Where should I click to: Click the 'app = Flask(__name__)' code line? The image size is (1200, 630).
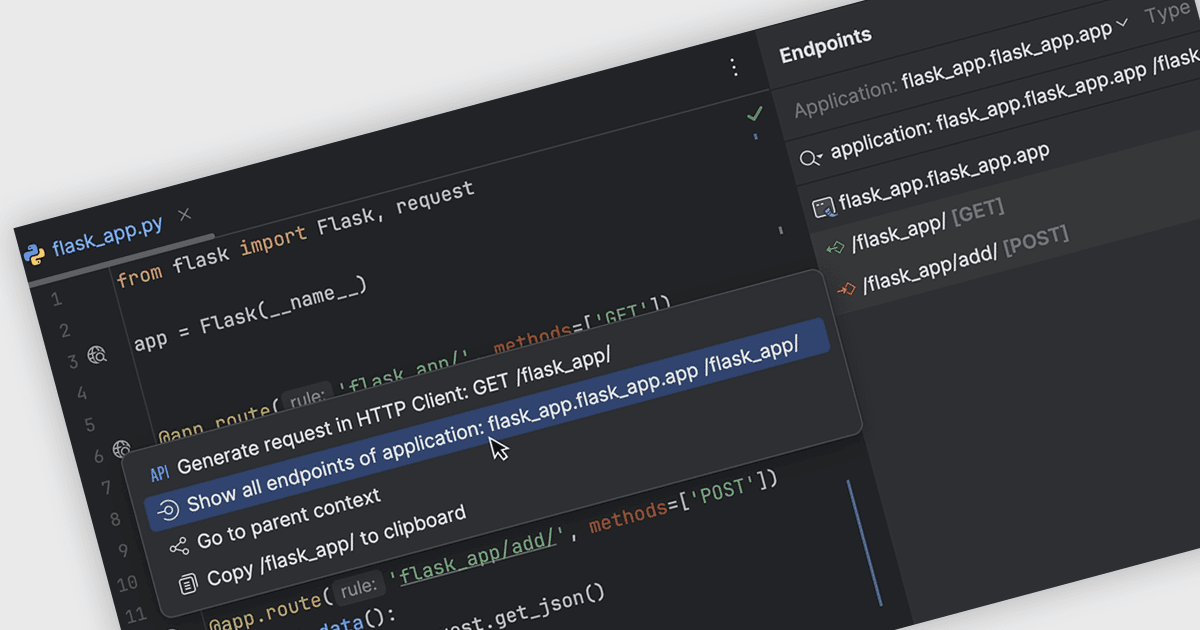pyautogui.click(x=250, y=313)
